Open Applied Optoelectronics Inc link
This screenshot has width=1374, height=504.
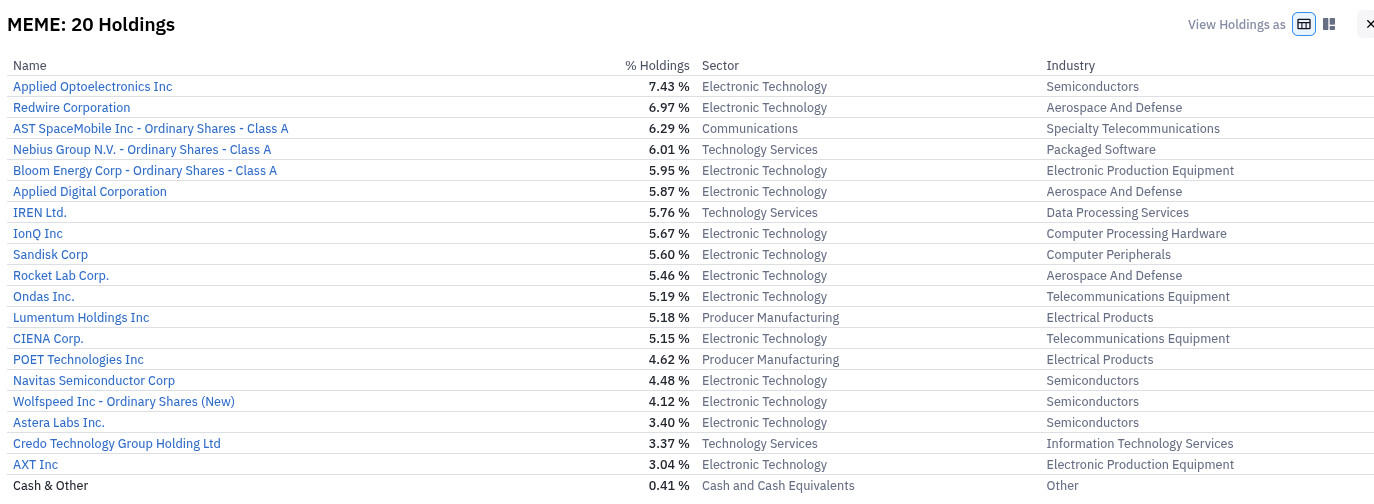point(92,87)
